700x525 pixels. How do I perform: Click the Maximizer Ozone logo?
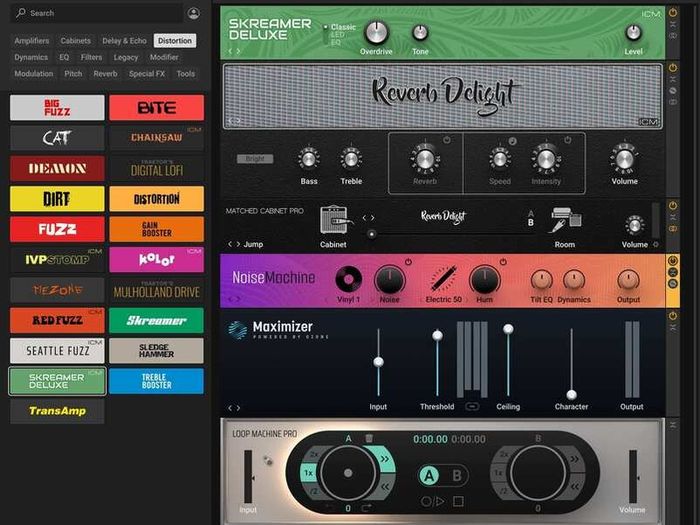pyautogui.click(x=237, y=330)
